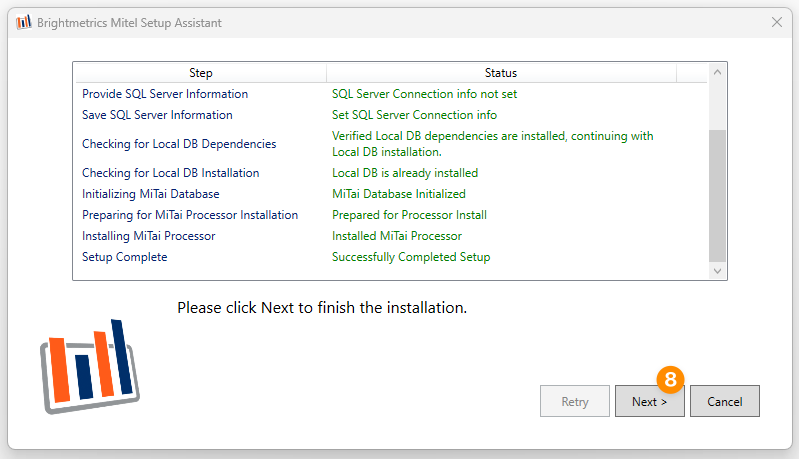Click the large Brightmetrics bar chart logo
This screenshot has width=799, height=459.
(90, 366)
